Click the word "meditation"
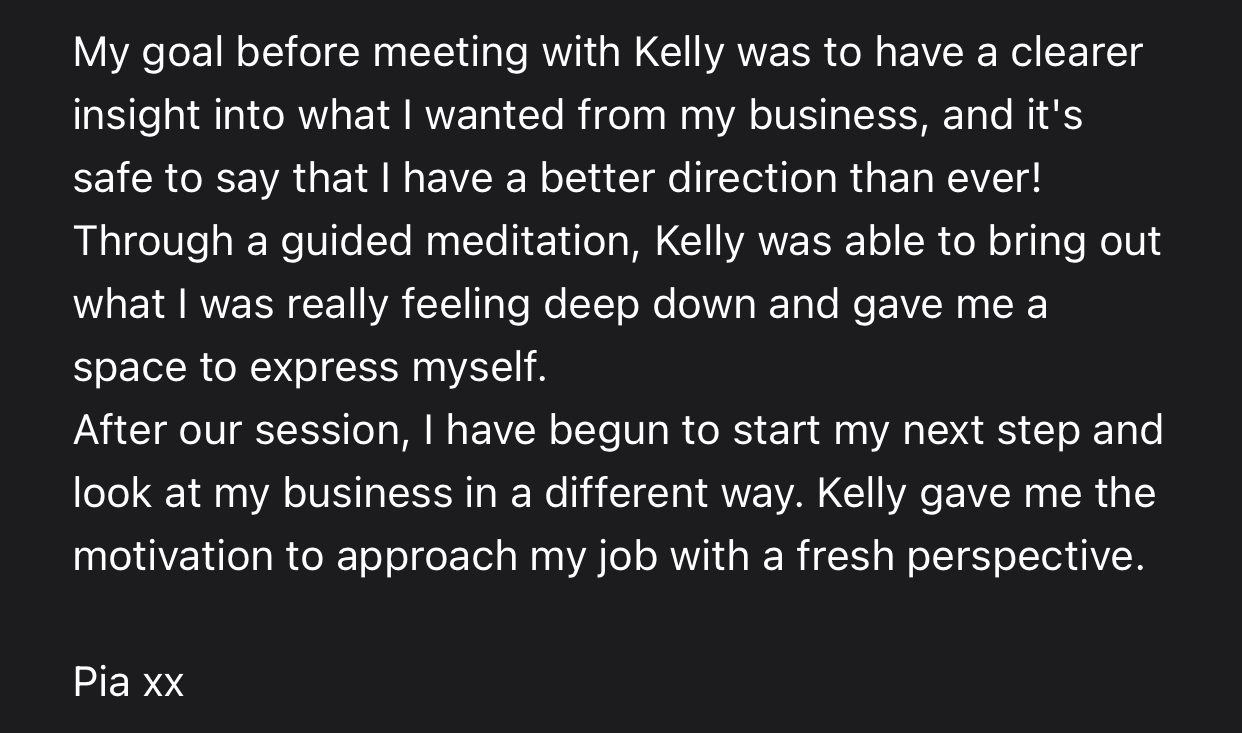Screen dimensions: 1242x733 point(532,242)
